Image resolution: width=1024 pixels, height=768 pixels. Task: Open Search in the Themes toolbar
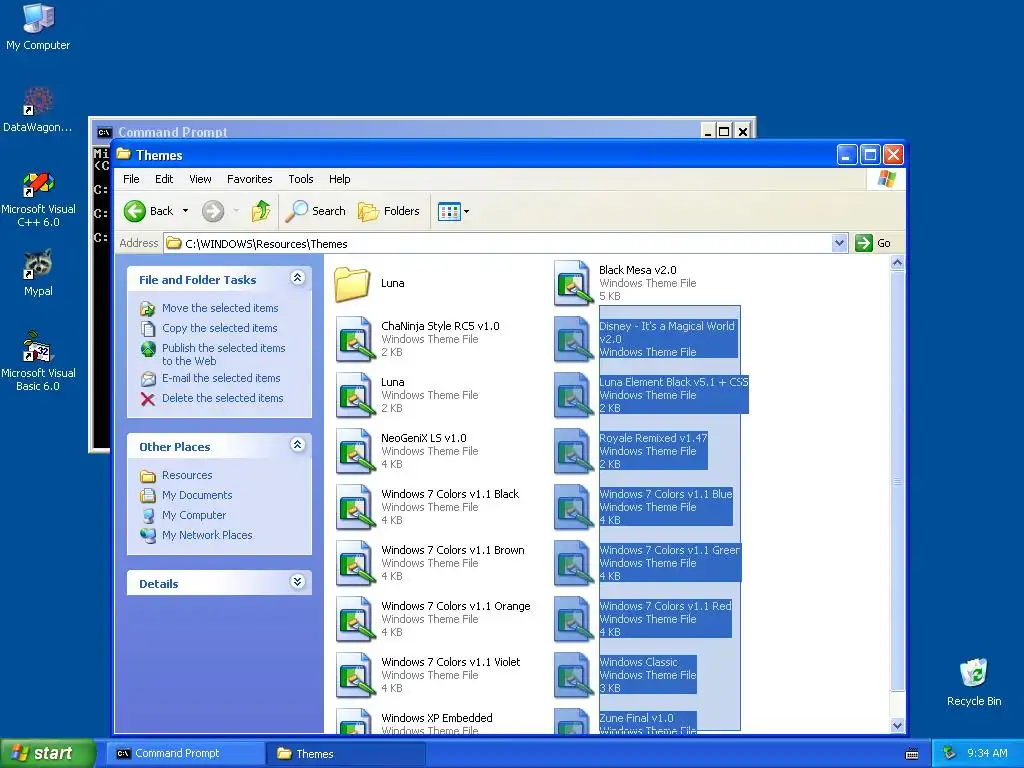pyautogui.click(x=316, y=211)
